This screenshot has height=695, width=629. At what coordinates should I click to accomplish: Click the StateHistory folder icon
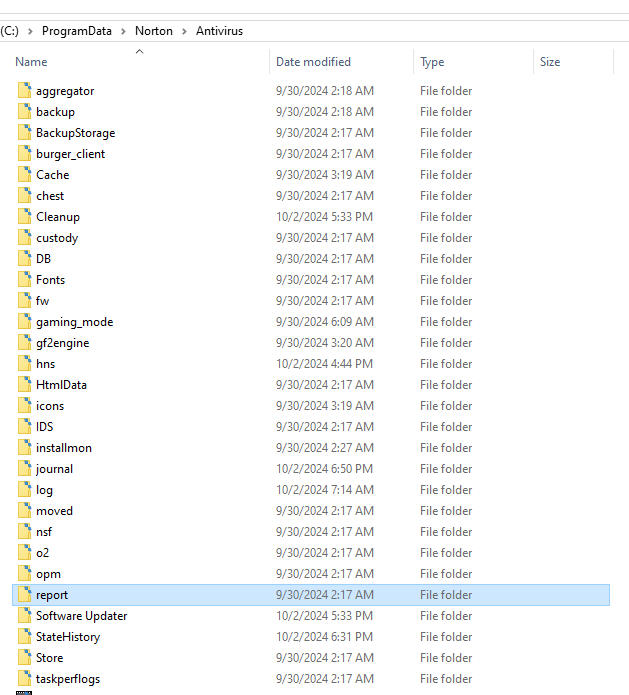[25, 636]
